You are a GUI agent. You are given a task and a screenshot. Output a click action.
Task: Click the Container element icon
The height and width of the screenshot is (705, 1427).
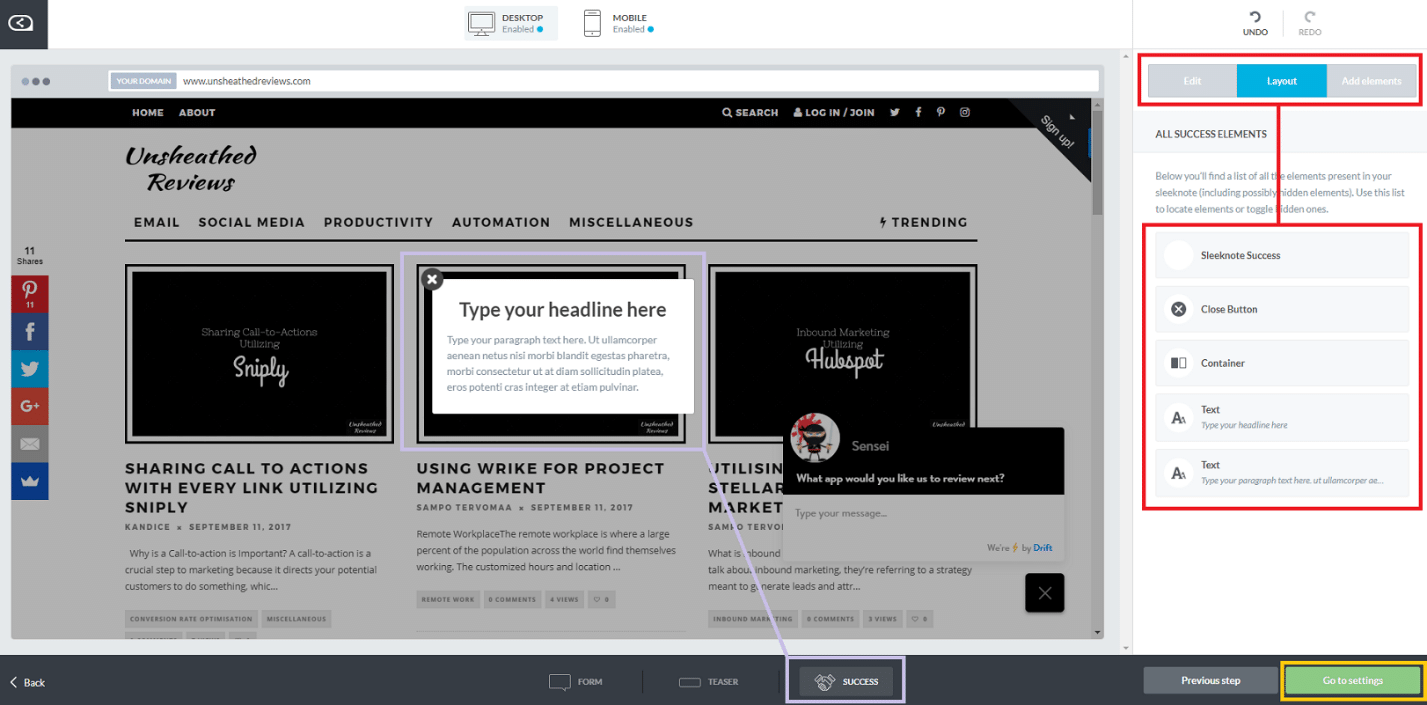(1179, 363)
